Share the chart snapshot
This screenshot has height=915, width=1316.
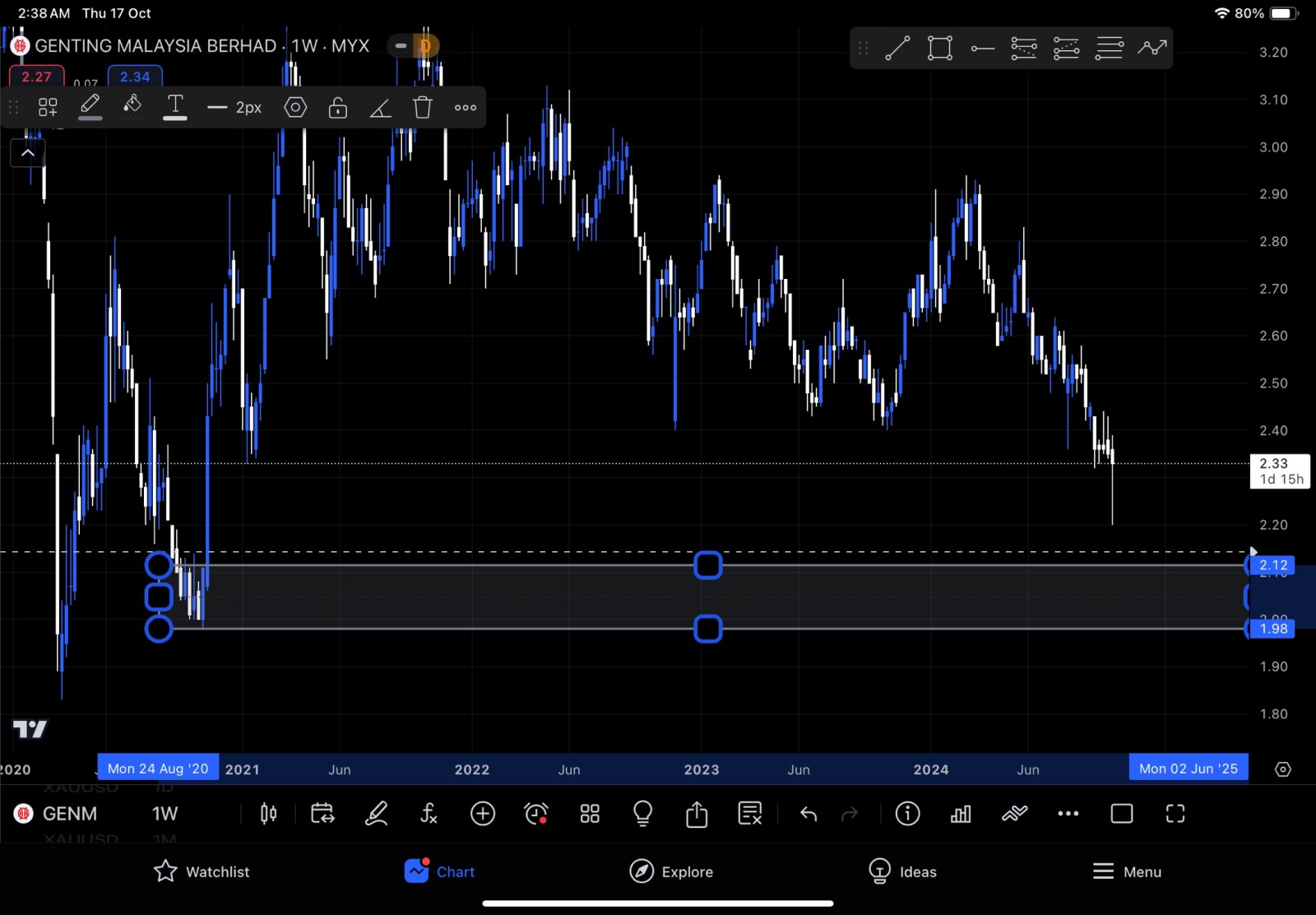(x=697, y=814)
